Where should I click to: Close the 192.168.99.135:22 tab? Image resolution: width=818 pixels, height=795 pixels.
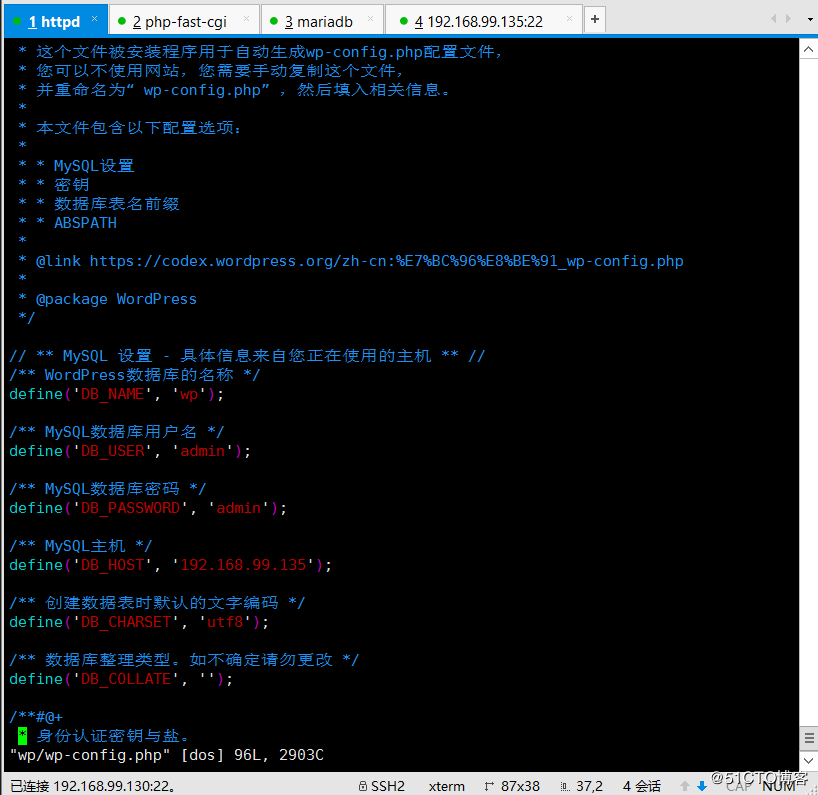pyautogui.click(x=567, y=20)
